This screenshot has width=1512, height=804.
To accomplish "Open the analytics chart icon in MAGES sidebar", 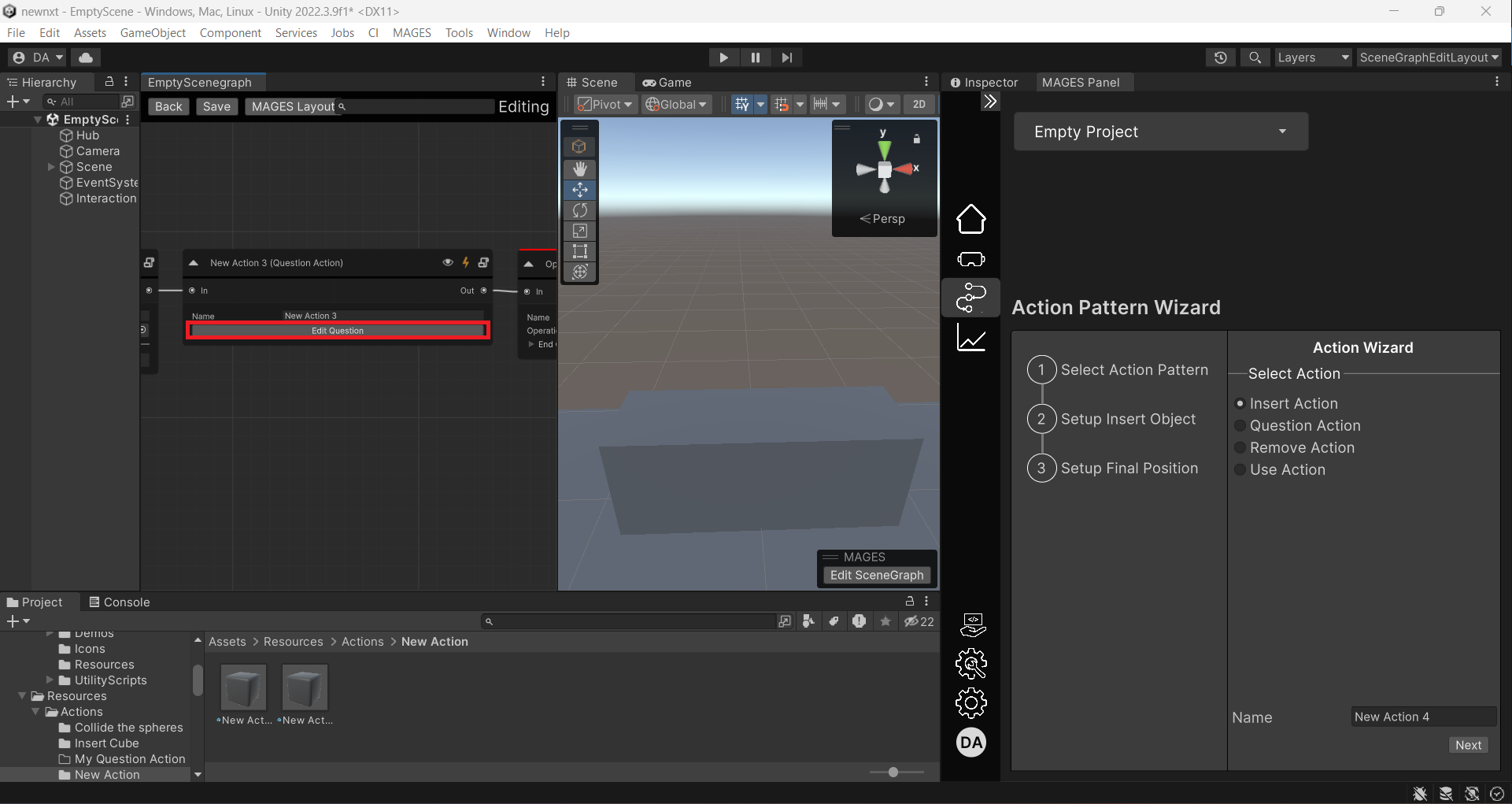I will click(x=970, y=339).
